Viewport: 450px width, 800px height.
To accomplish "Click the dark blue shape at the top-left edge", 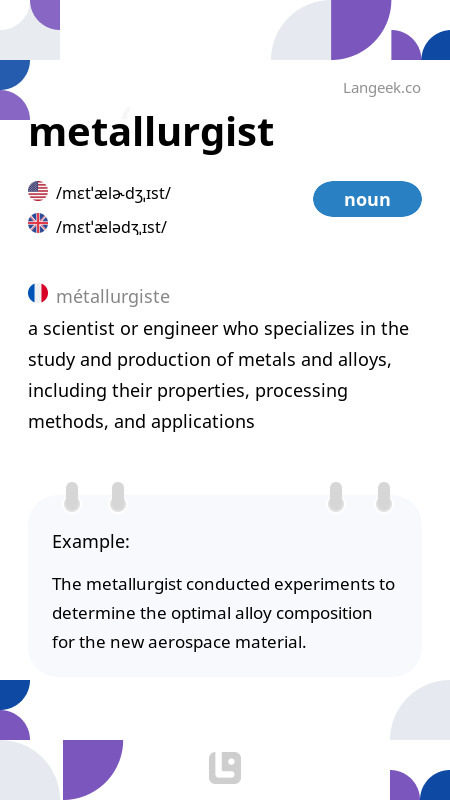I will point(13,72).
